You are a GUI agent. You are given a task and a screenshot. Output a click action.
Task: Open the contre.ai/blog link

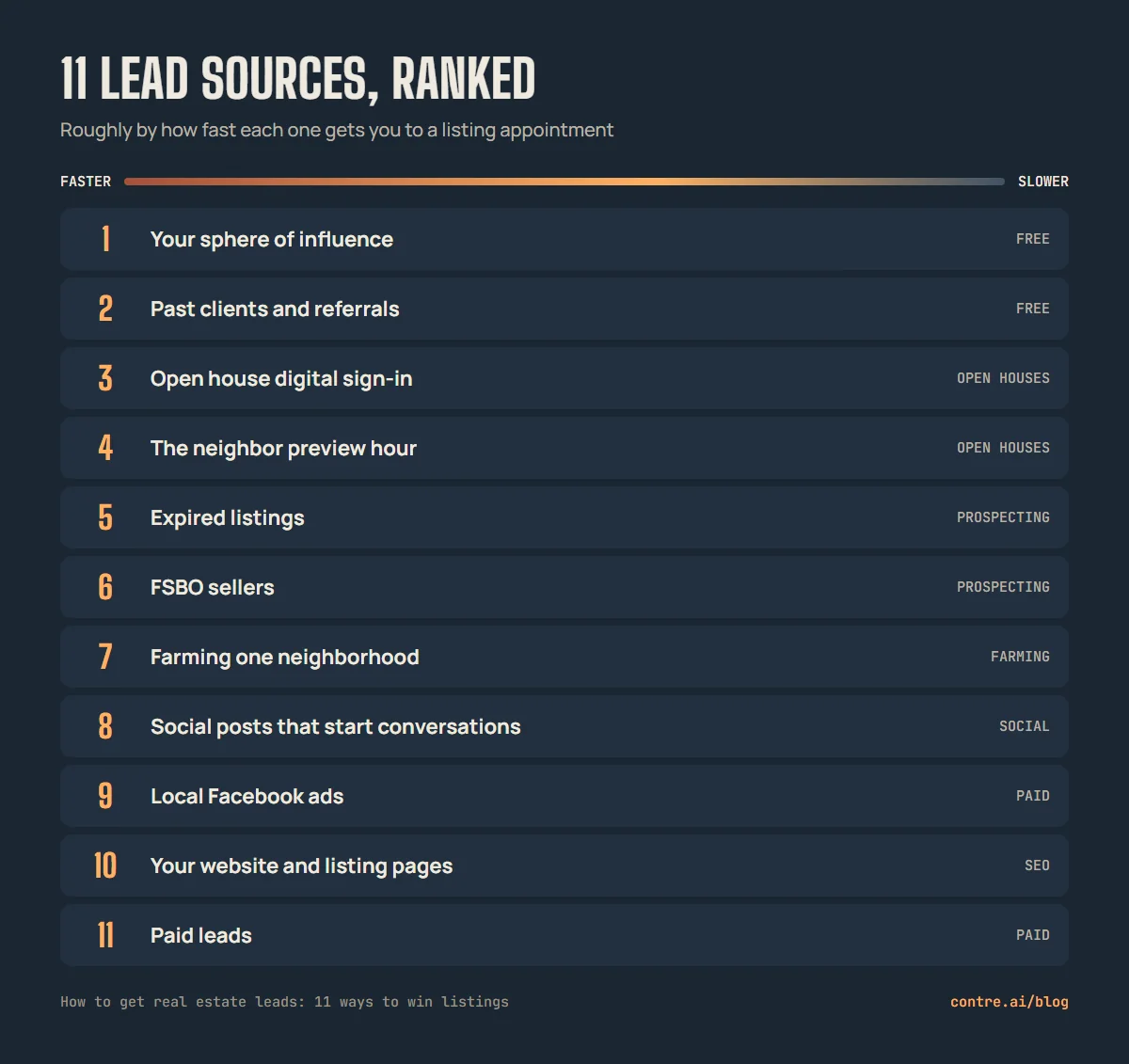coord(1010,1002)
